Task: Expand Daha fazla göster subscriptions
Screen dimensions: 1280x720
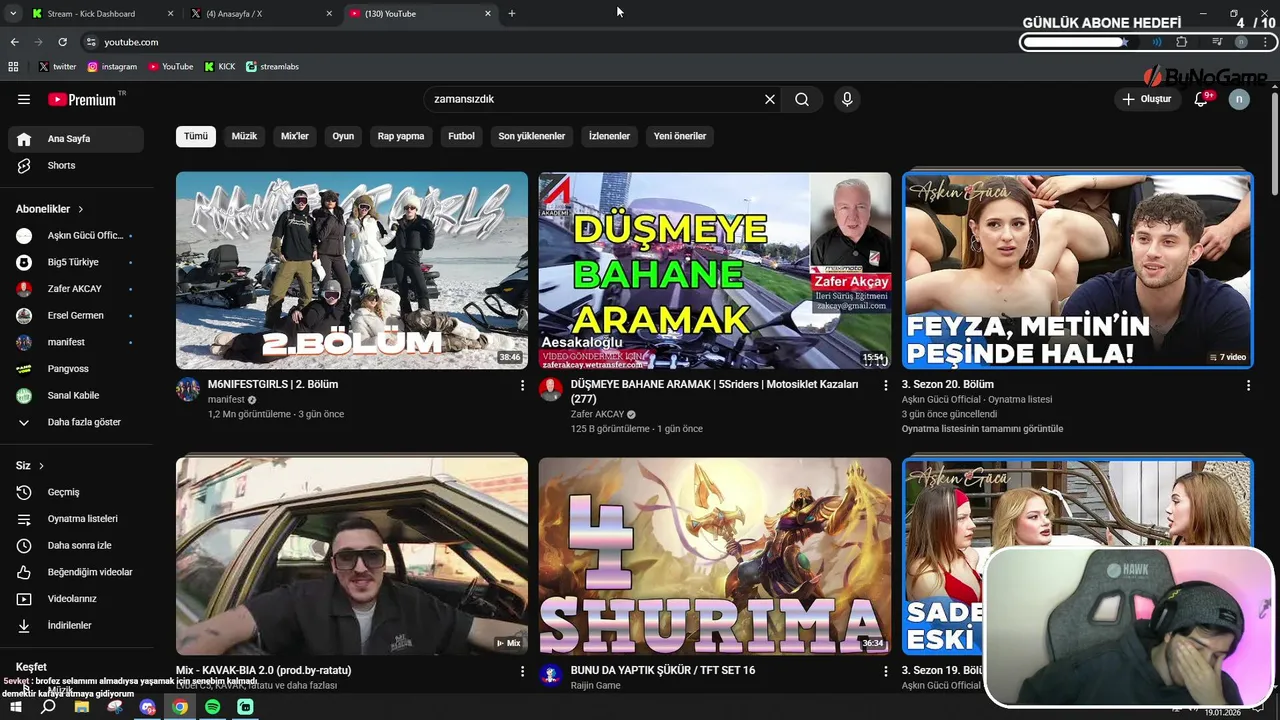Action: (x=76, y=422)
